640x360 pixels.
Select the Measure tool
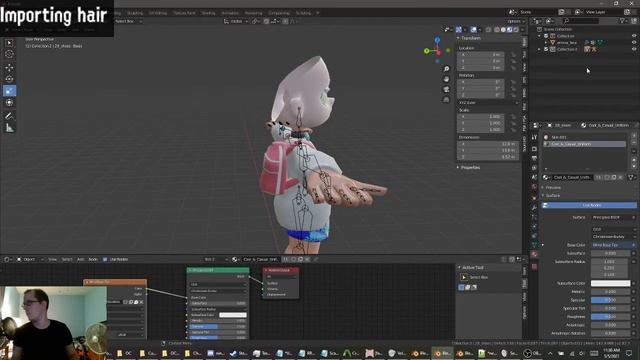9,128
